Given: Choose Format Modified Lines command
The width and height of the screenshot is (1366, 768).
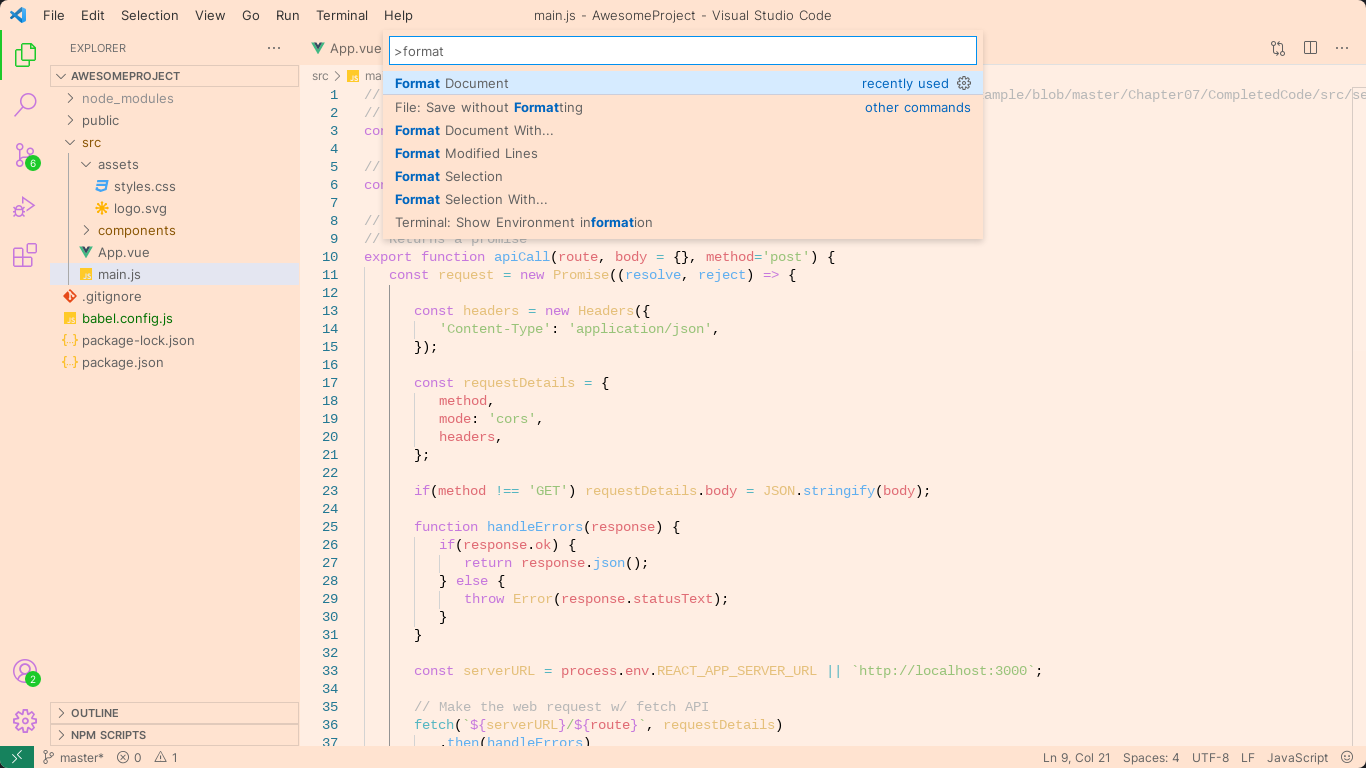Looking at the screenshot, I should pos(683,153).
